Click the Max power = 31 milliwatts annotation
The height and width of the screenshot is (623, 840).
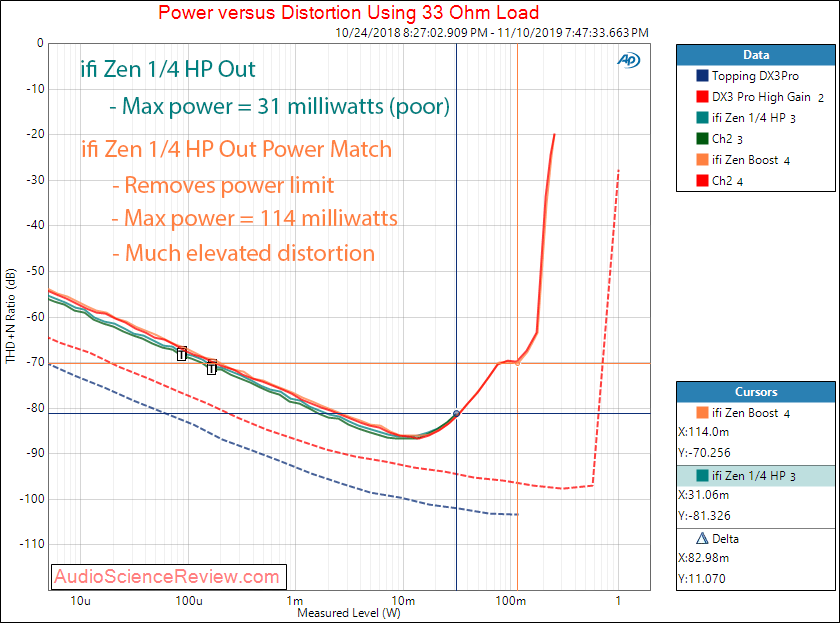click(x=280, y=106)
